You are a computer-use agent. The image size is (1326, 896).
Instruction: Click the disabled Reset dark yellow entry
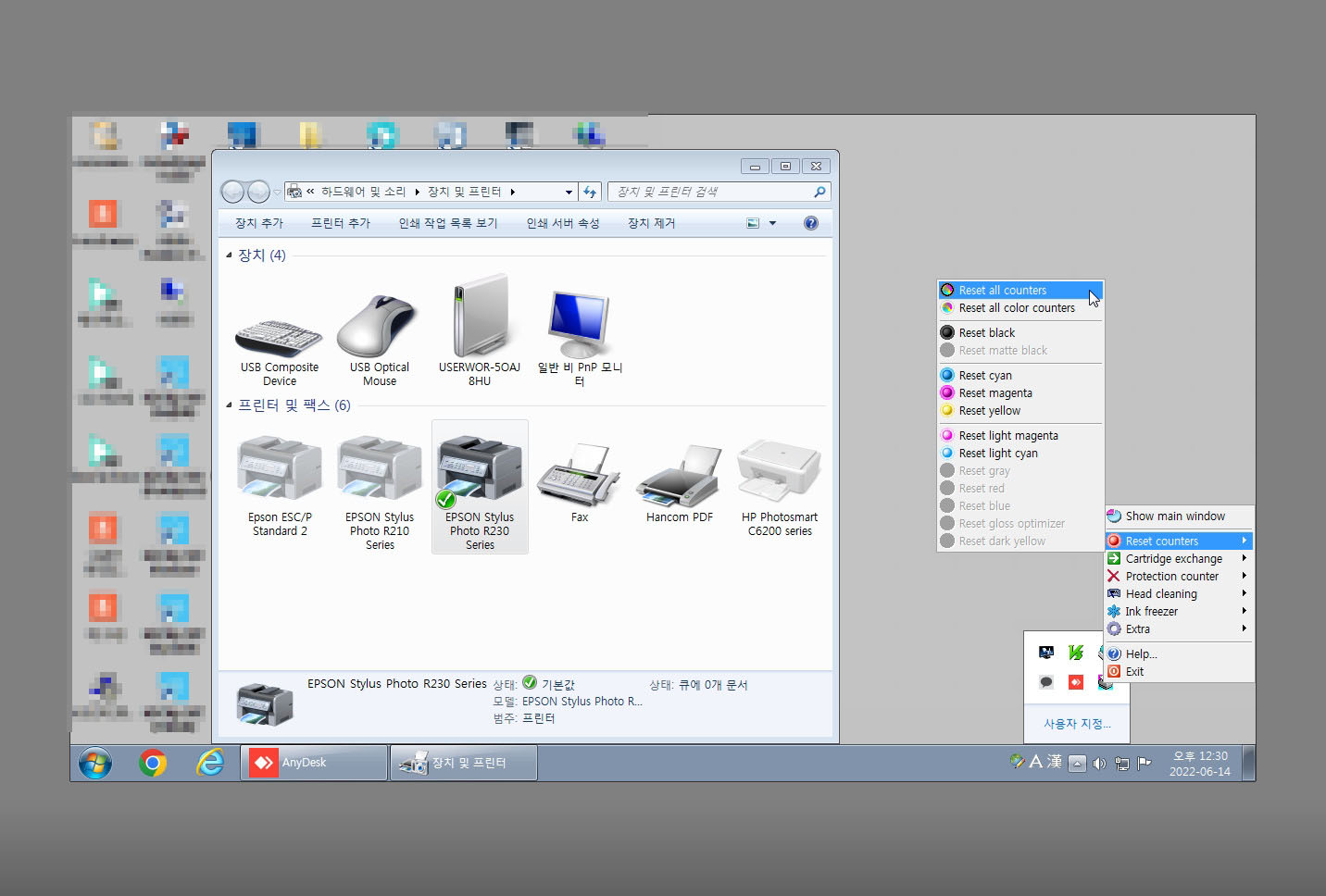1020,541
